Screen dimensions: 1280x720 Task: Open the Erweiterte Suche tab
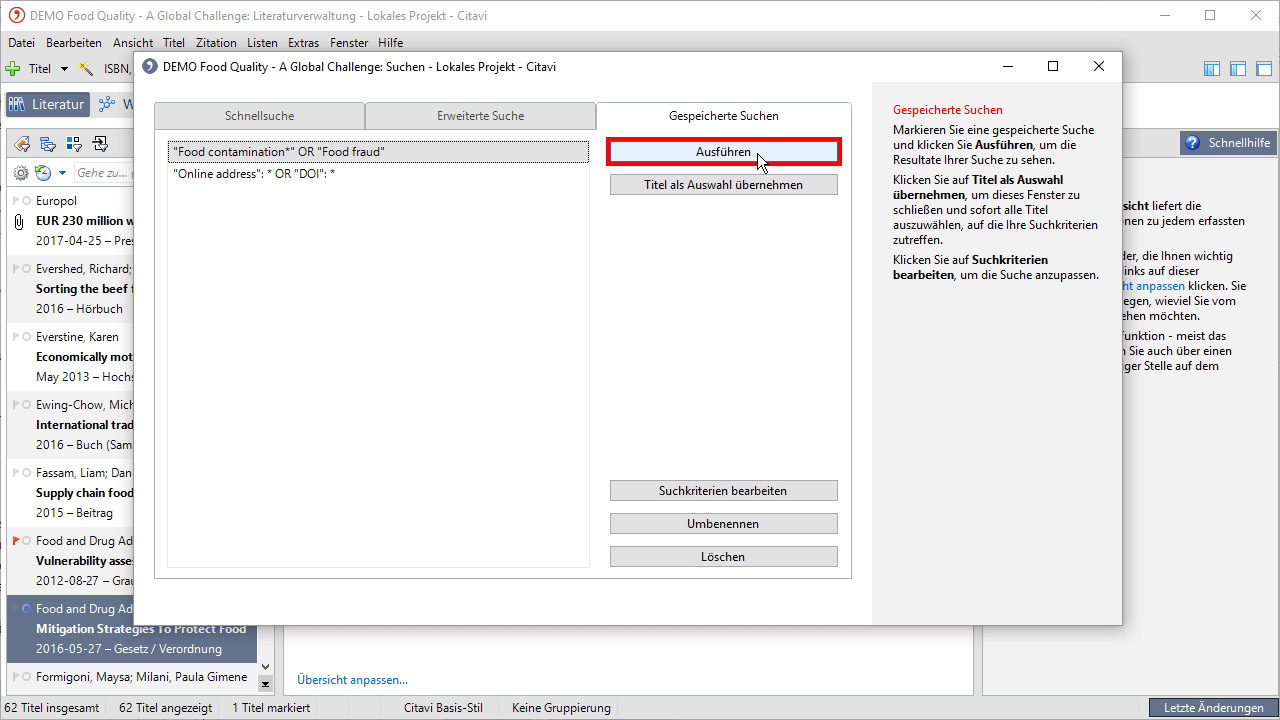pos(480,116)
